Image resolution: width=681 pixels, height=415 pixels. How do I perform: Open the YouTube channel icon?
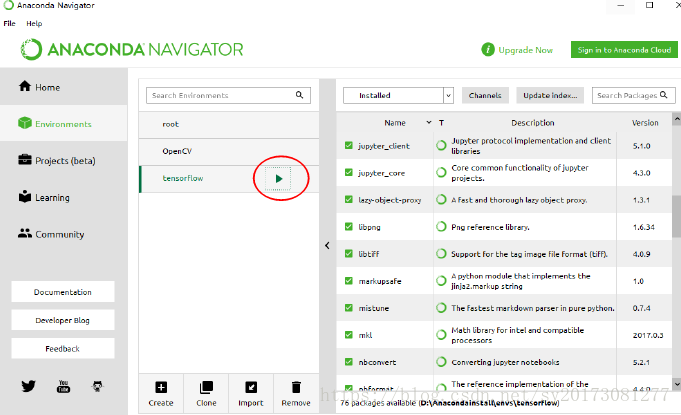tap(63, 386)
